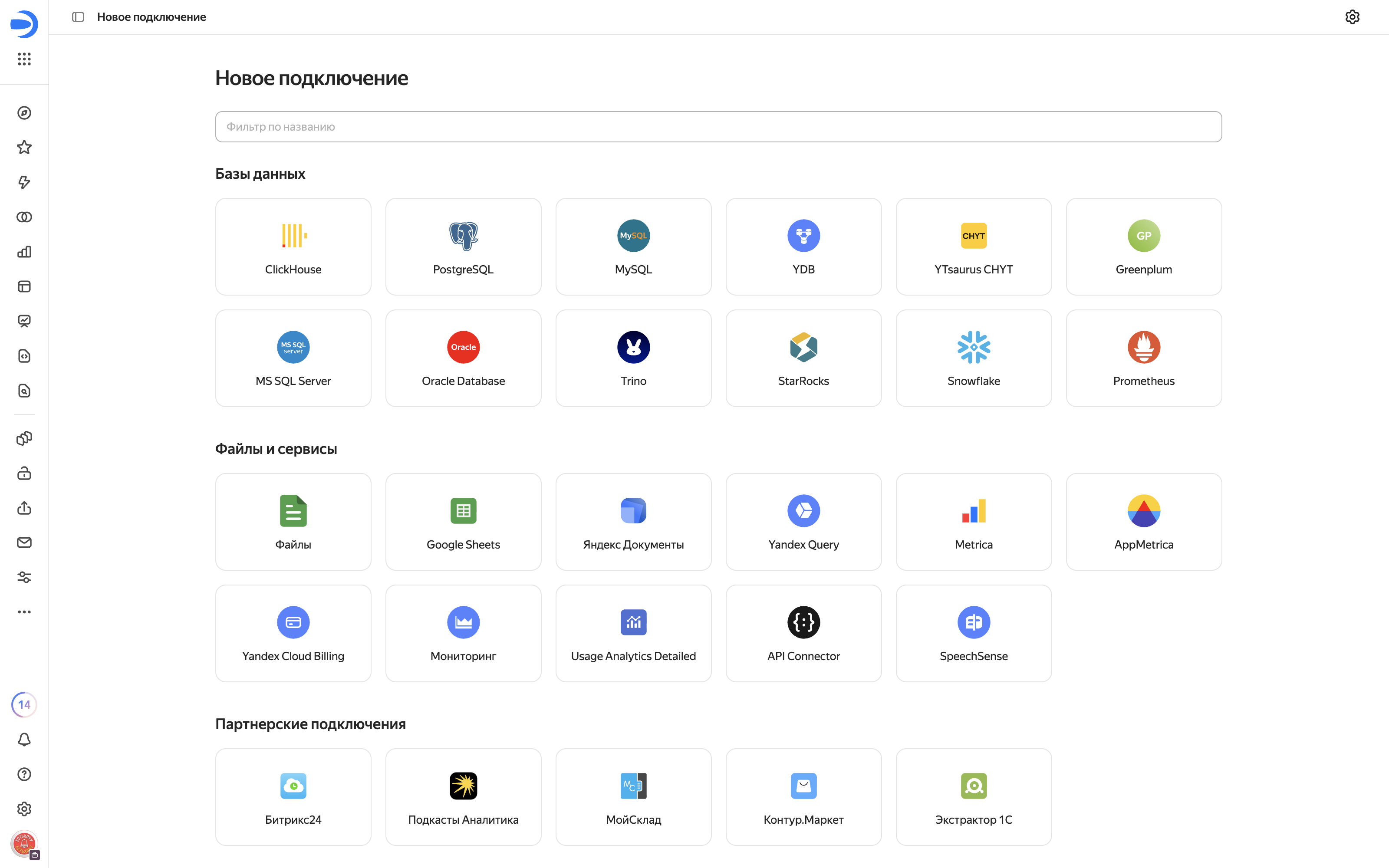Open the Prometheus connection card
The width and height of the screenshot is (1389, 868).
(x=1144, y=358)
